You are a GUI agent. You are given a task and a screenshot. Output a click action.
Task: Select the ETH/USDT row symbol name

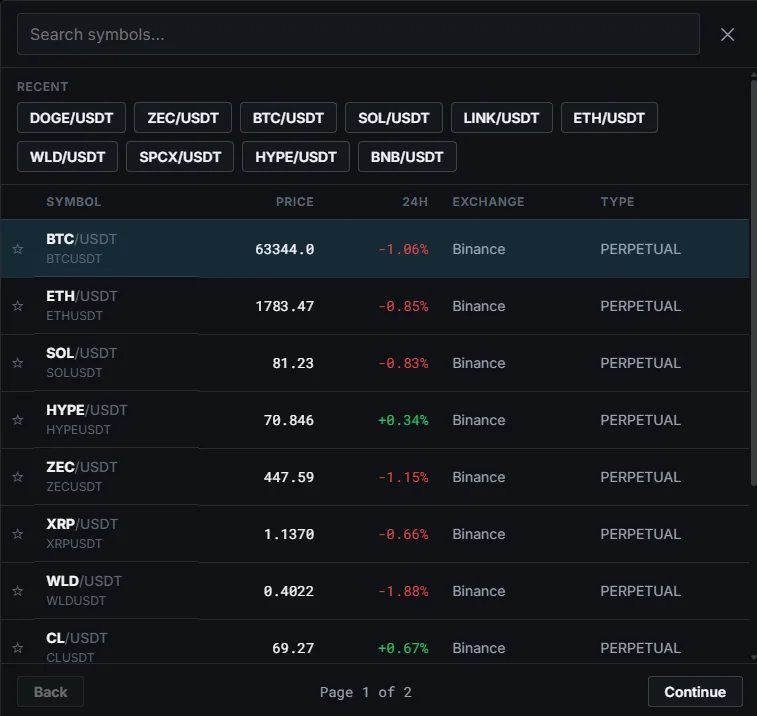[x=82, y=296]
